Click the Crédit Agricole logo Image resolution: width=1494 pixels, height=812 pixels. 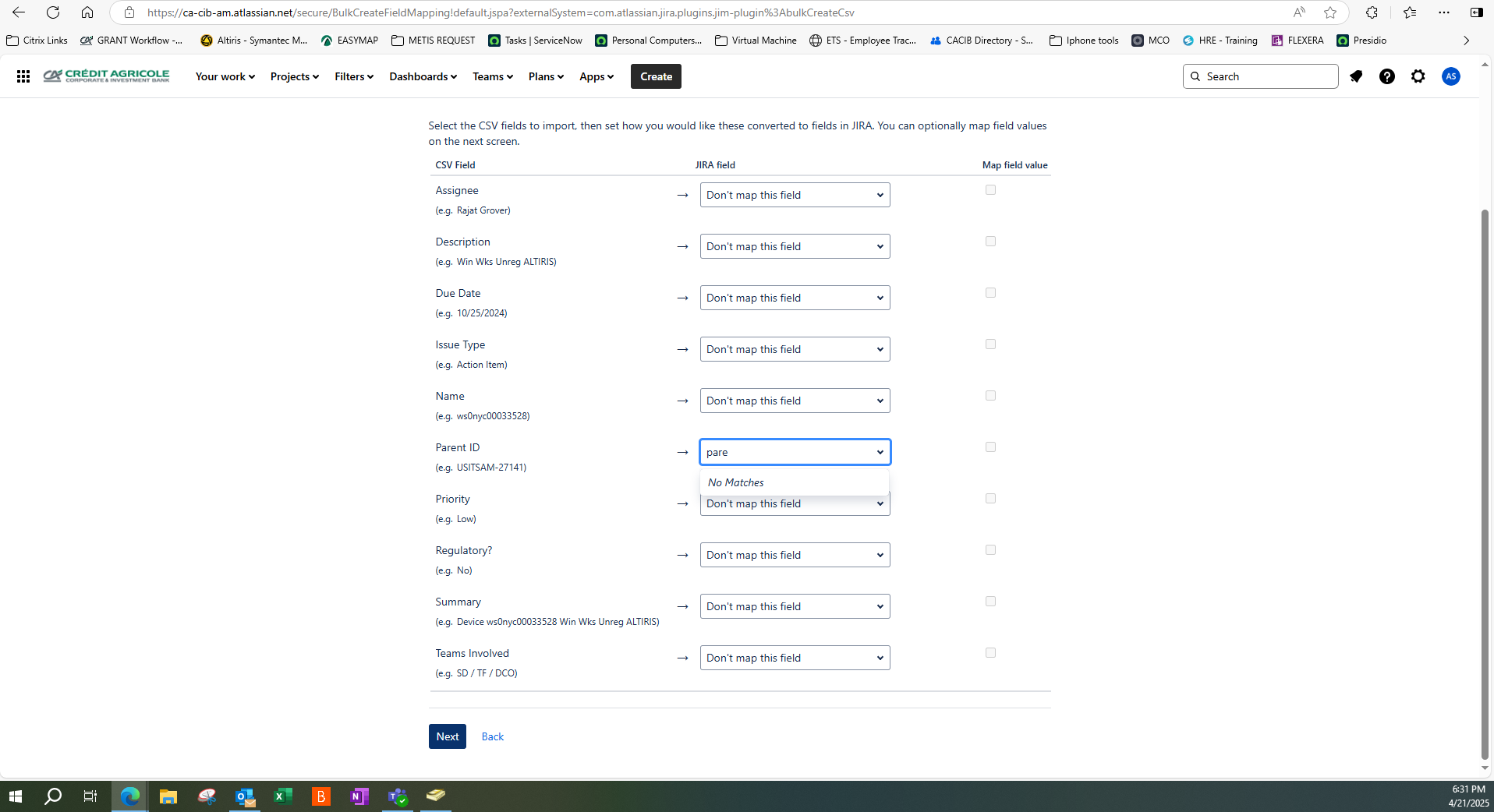(107, 76)
